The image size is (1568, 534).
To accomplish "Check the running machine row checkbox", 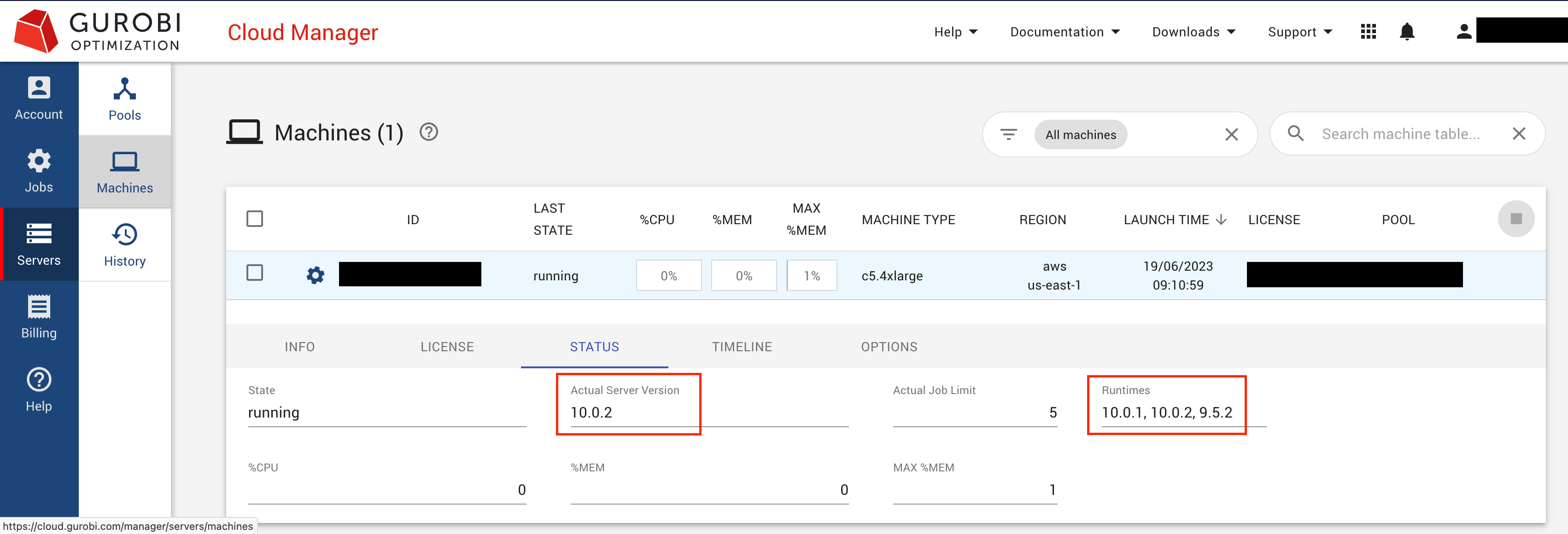I will pyautogui.click(x=254, y=273).
